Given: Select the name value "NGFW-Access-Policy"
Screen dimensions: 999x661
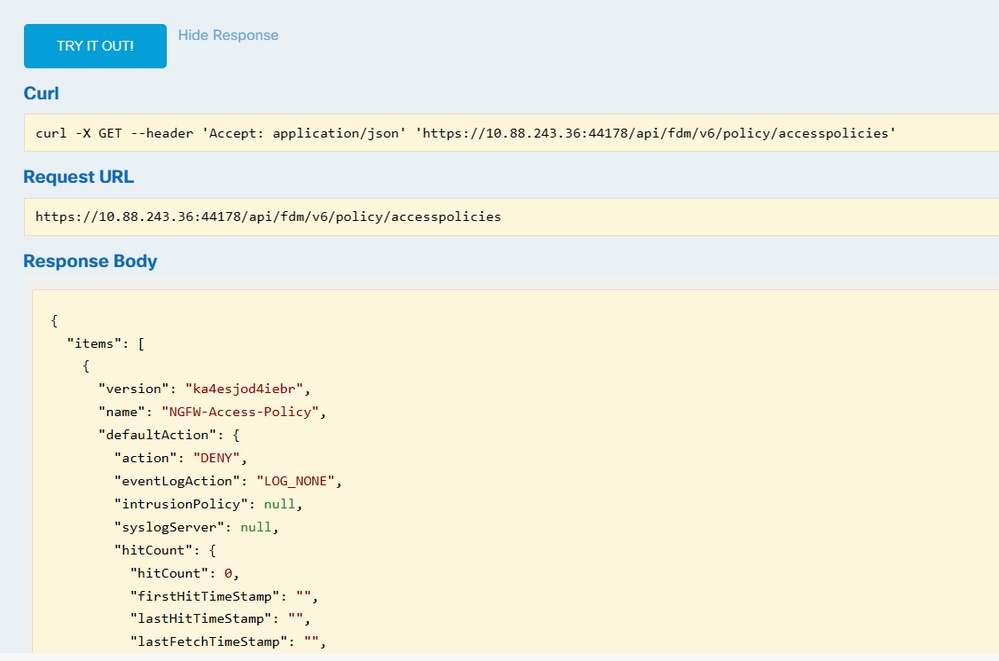Looking at the screenshot, I should pos(240,412).
